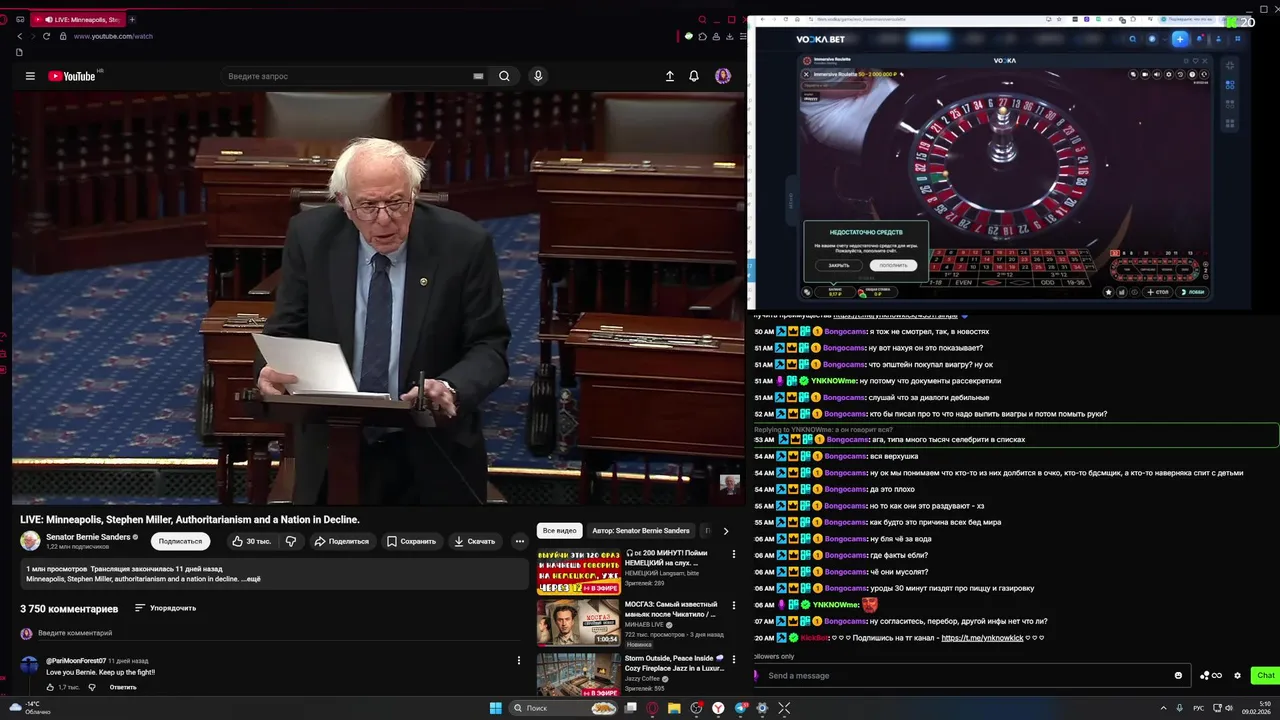
Task: Show hidden system tray icons chevron
Action: coord(1163,708)
